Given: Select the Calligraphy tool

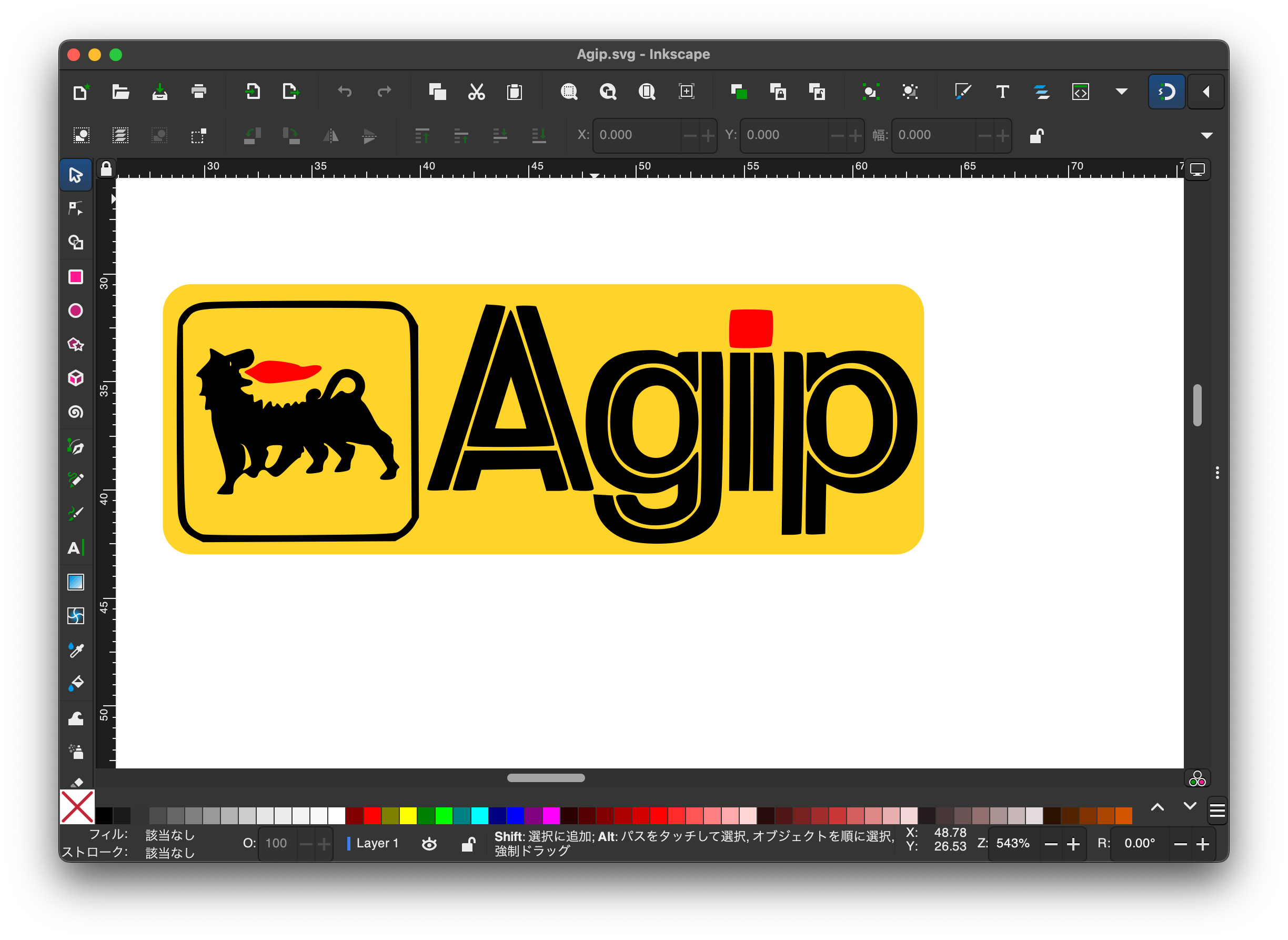Looking at the screenshot, I should (x=76, y=514).
